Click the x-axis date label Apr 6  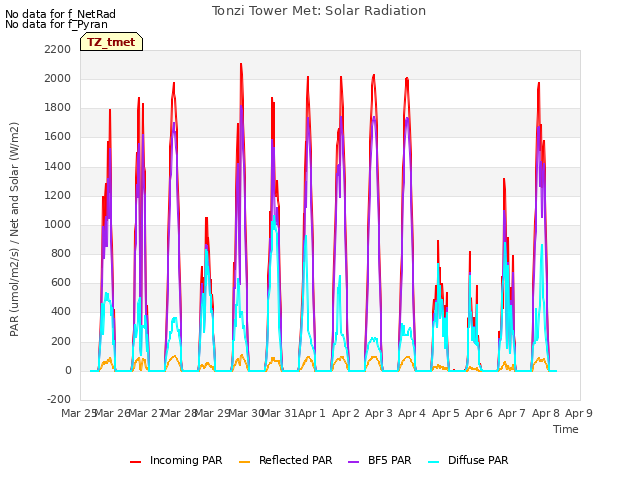[x=479, y=413]
